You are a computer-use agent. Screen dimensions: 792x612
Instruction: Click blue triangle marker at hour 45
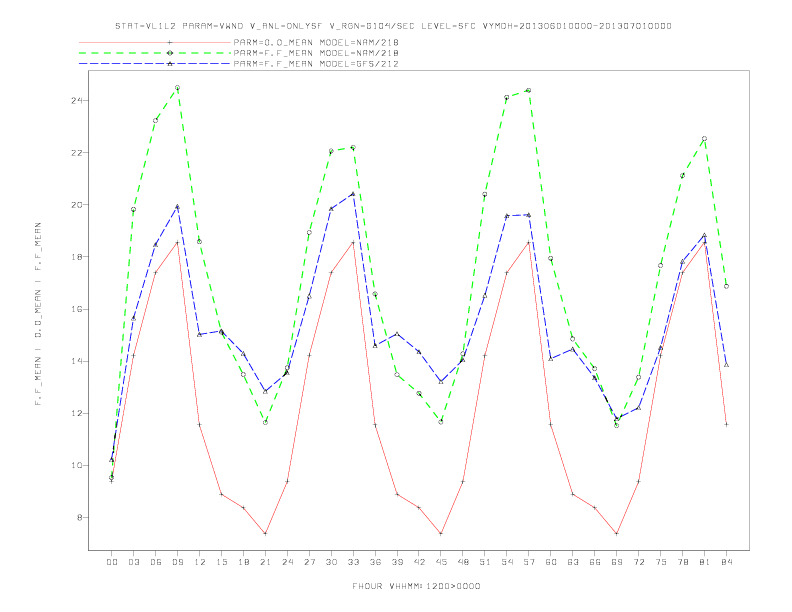tap(441, 382)
